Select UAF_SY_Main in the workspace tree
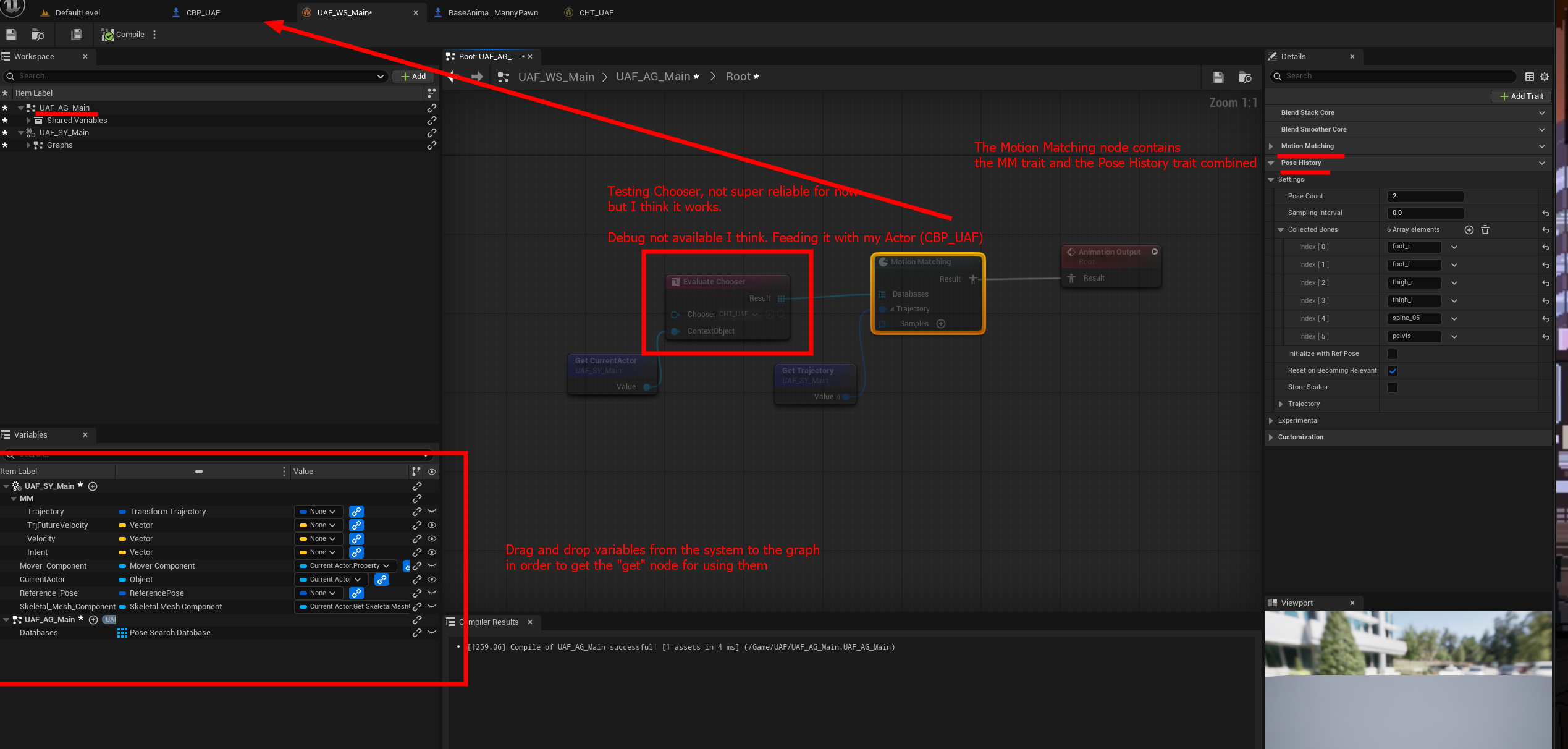The width and height of the screenshot is (1568, 749). [64, 133]
